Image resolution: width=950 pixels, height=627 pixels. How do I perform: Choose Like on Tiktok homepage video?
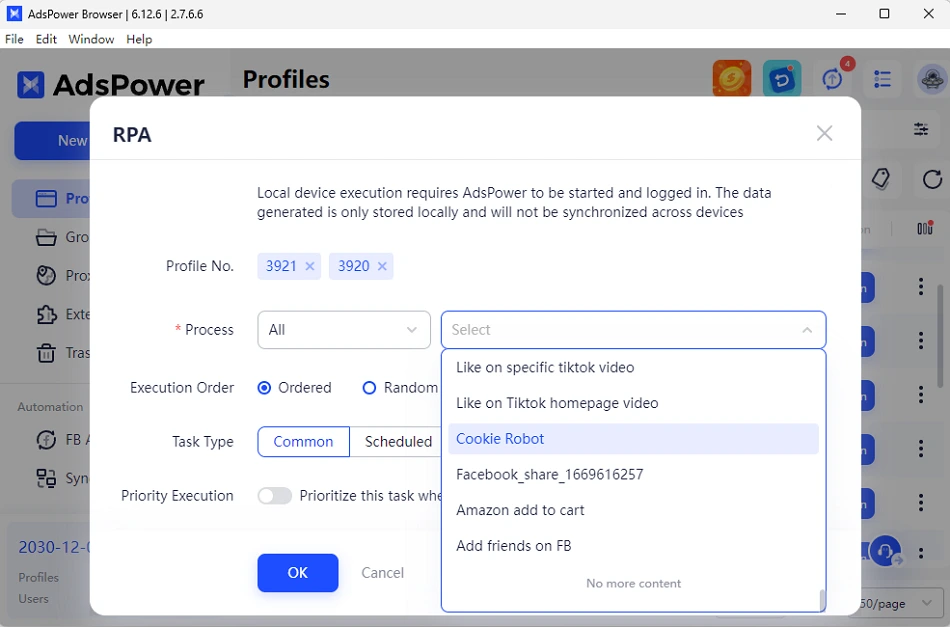pos(633,403)
